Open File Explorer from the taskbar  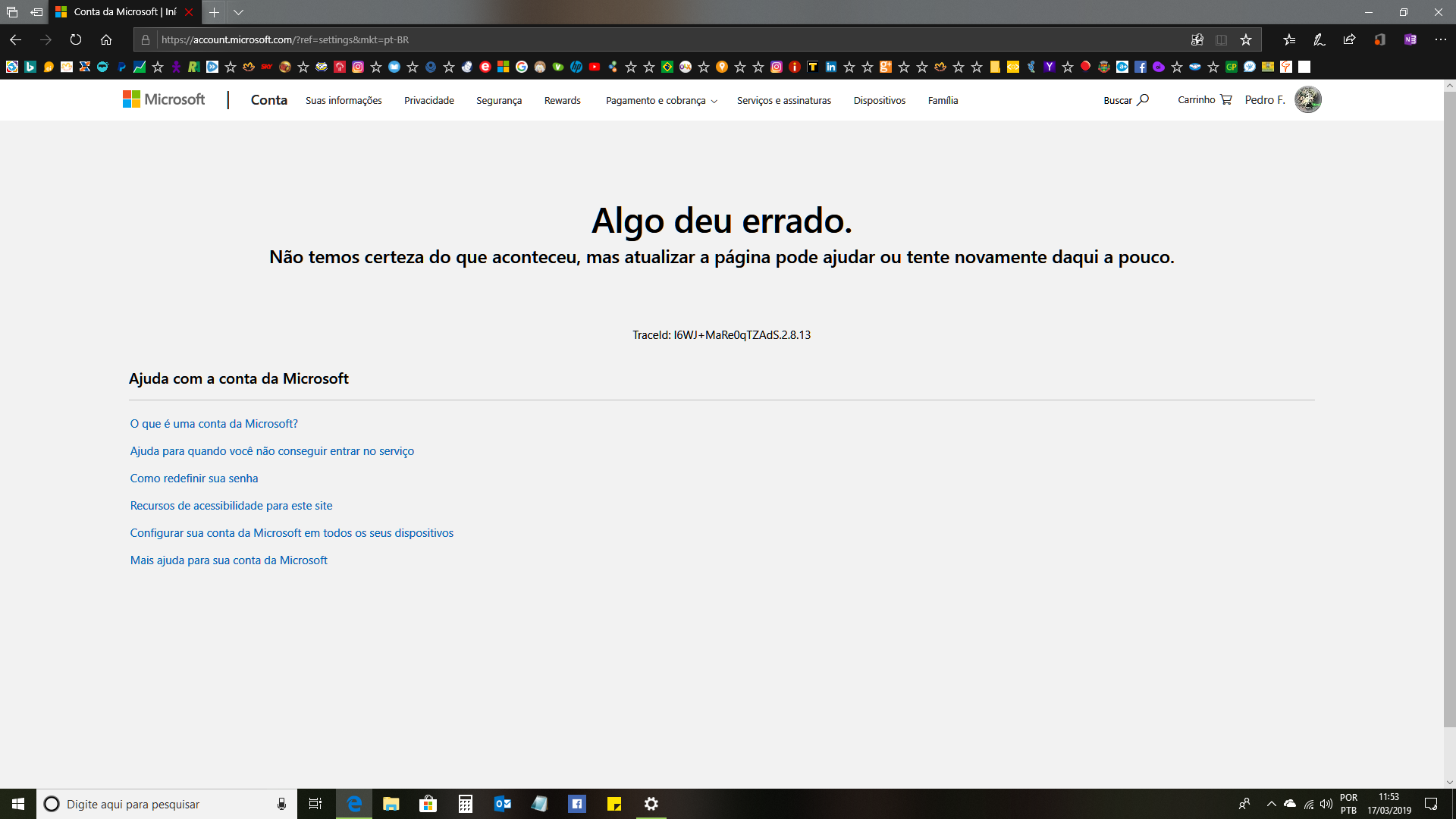pos(391,804)
